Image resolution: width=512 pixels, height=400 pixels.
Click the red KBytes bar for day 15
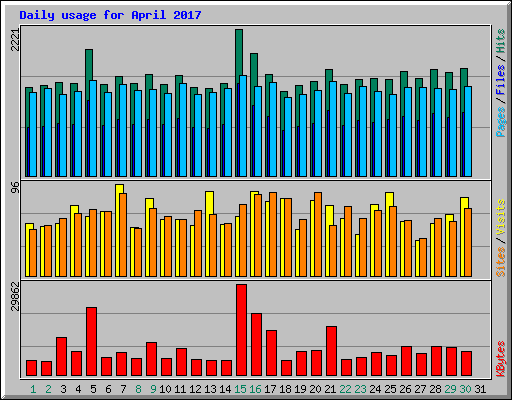click(x=242, y=330)
